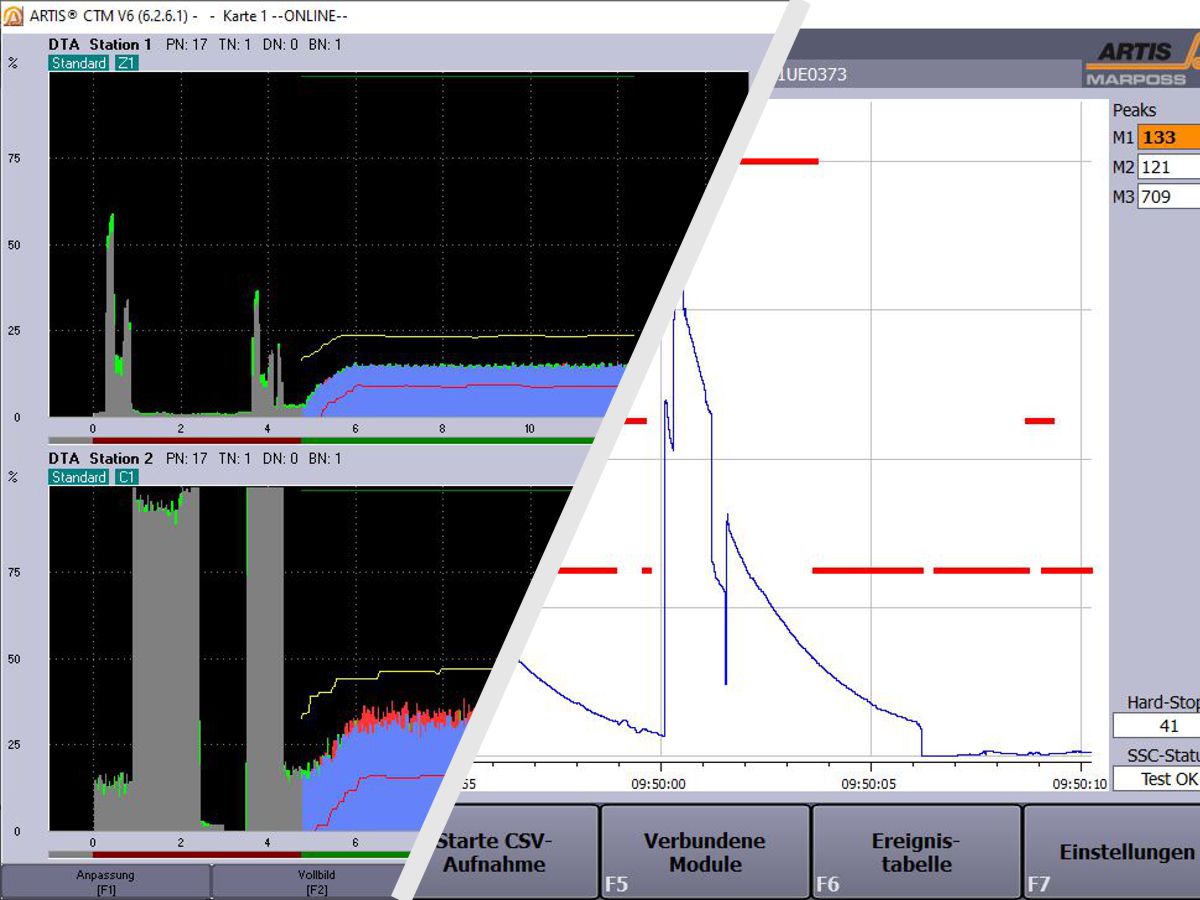The image size is (1200, 900).
Task: Click the M3 peak field showing 709
Action: pos(1168,197)
